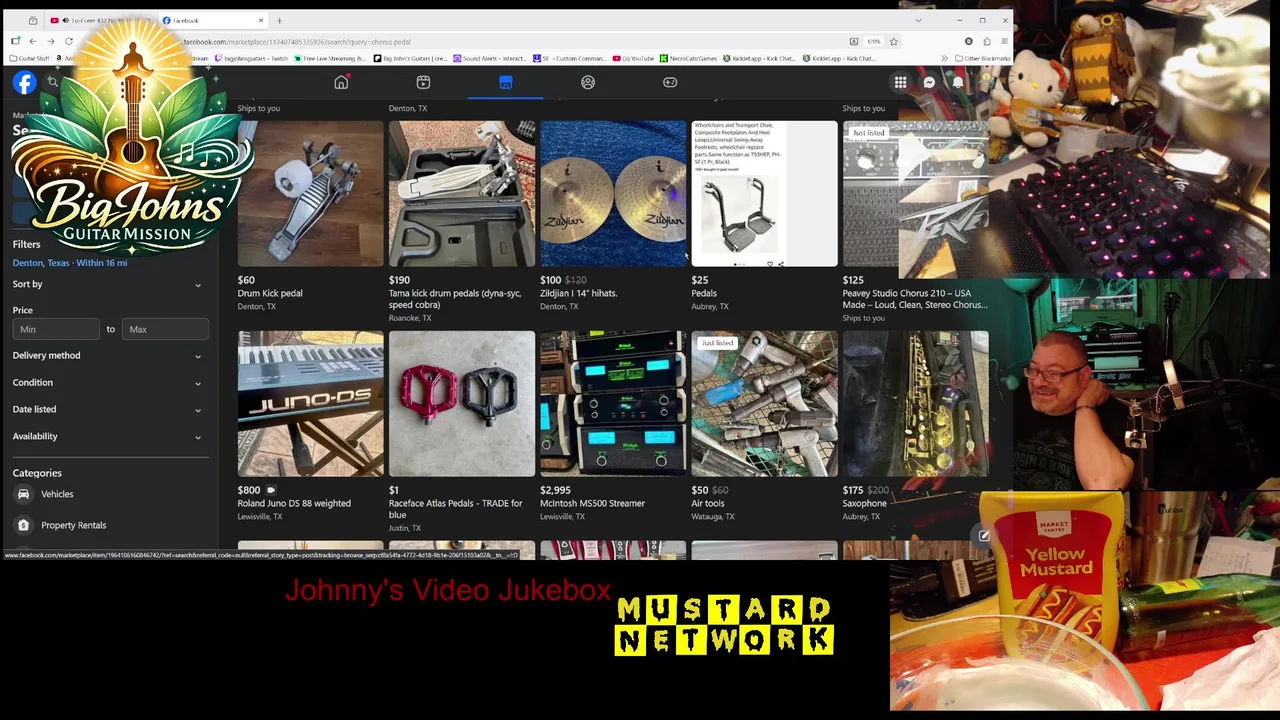Open the $60 Drum Kick pedal listing photo
This screenshot has width=1280, height=720.
(x=310, y=194)
